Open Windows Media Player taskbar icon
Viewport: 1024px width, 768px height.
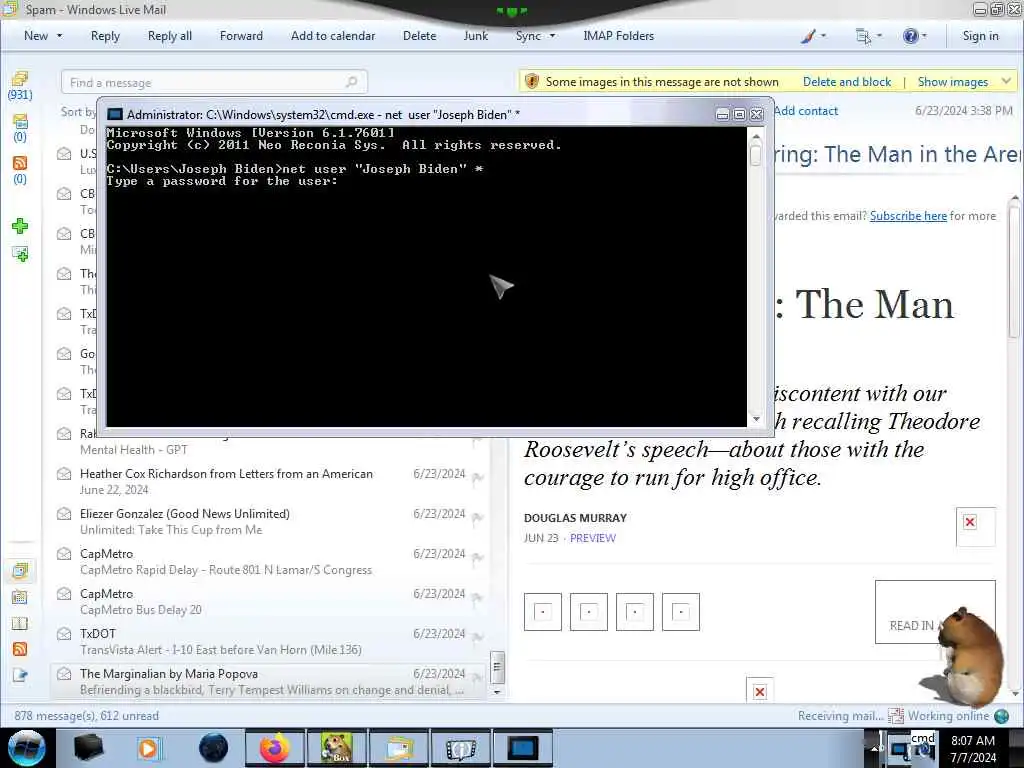coord(148,748)
